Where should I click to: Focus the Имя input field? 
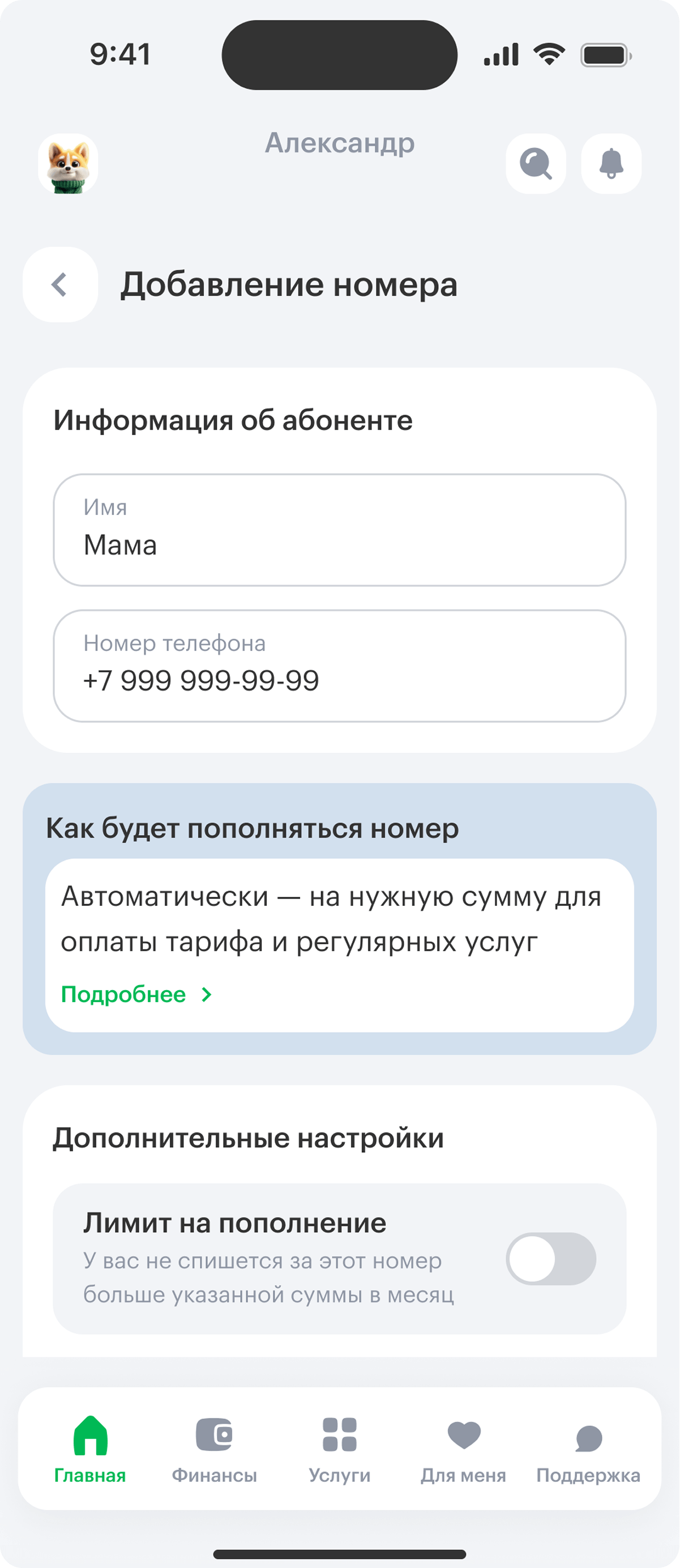pos(339,530)
